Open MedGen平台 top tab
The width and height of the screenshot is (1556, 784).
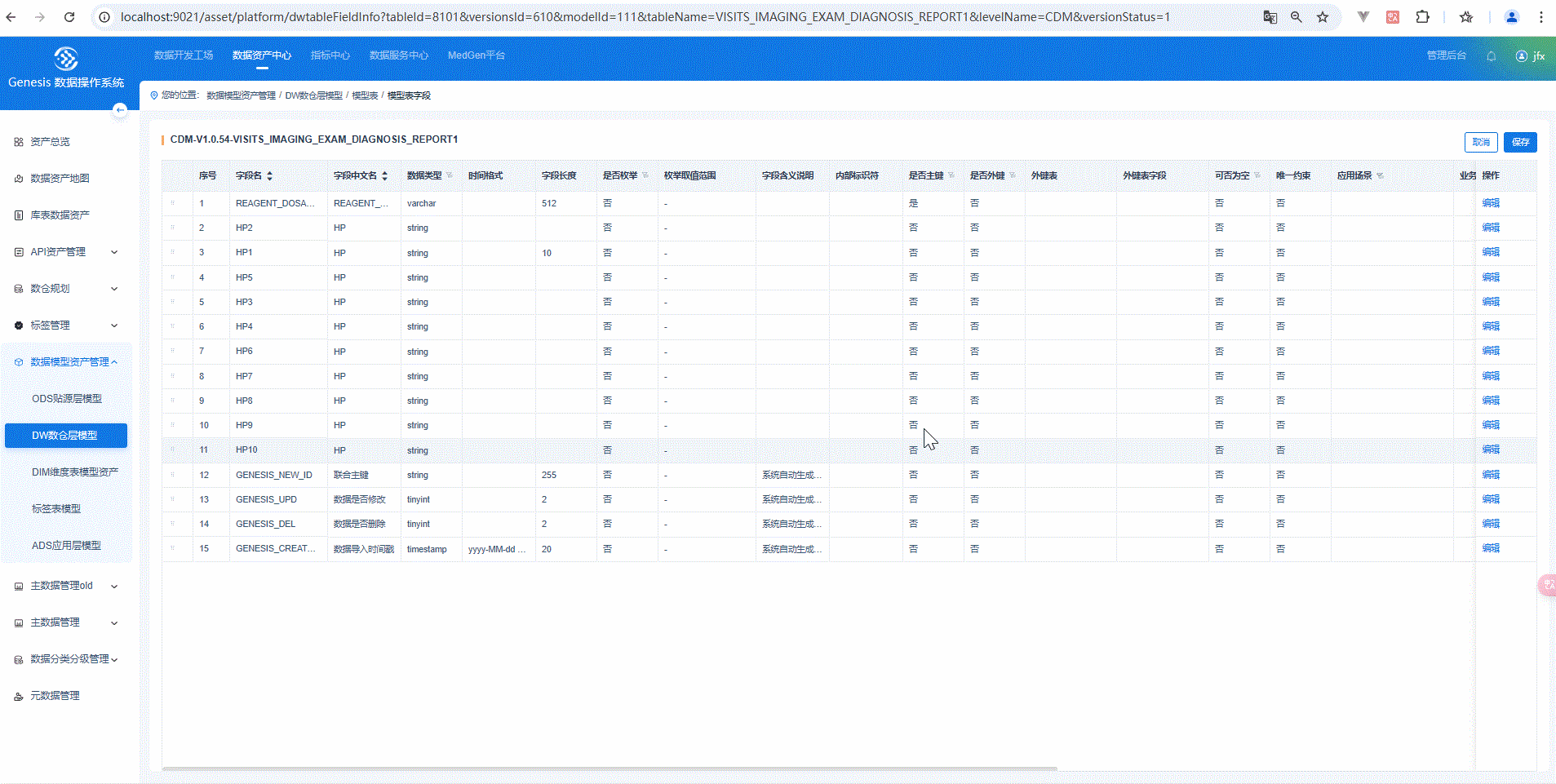pos(477,55)
